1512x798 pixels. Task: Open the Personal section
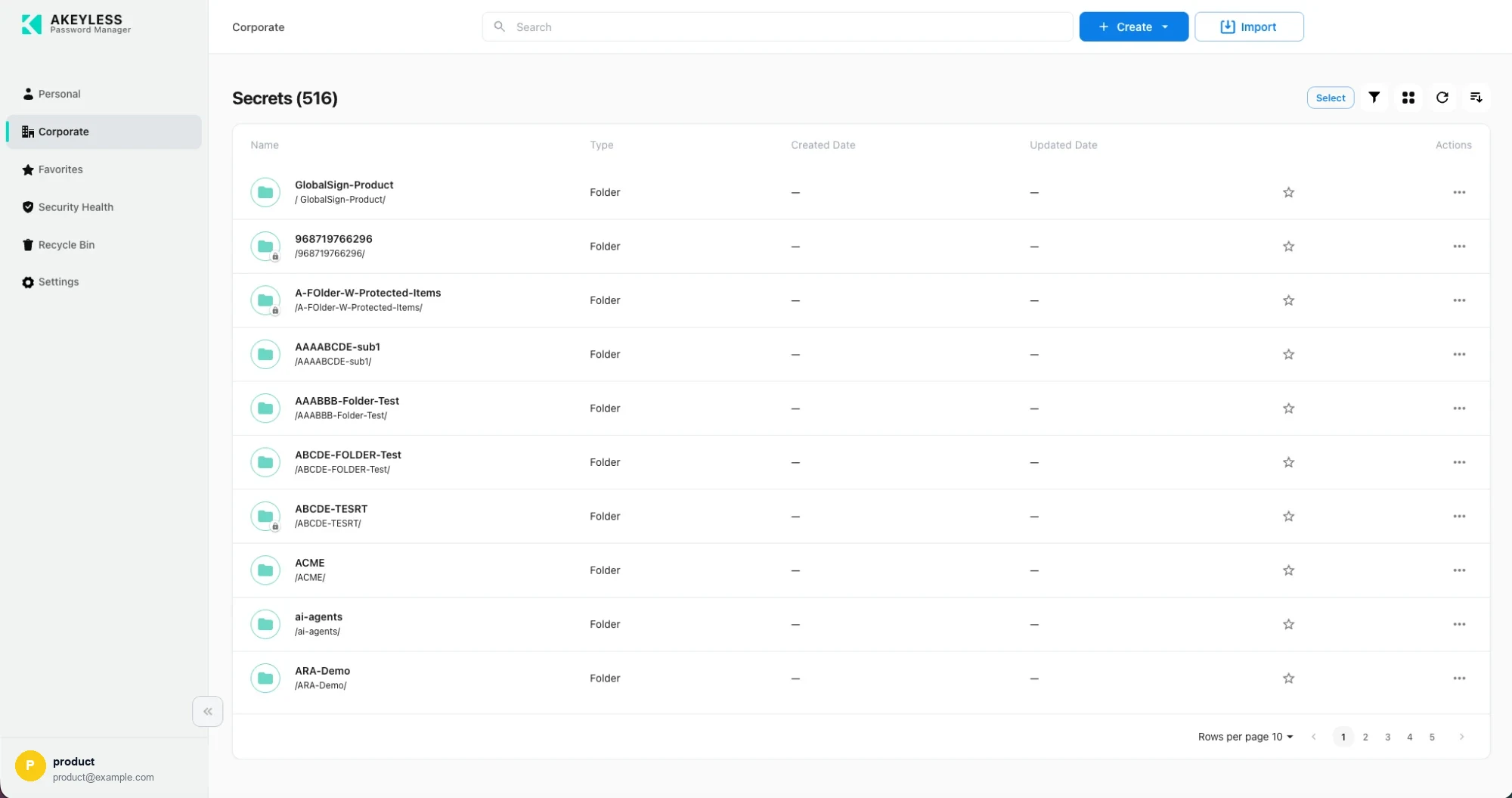pyautogui.click(x=104, y=94)
